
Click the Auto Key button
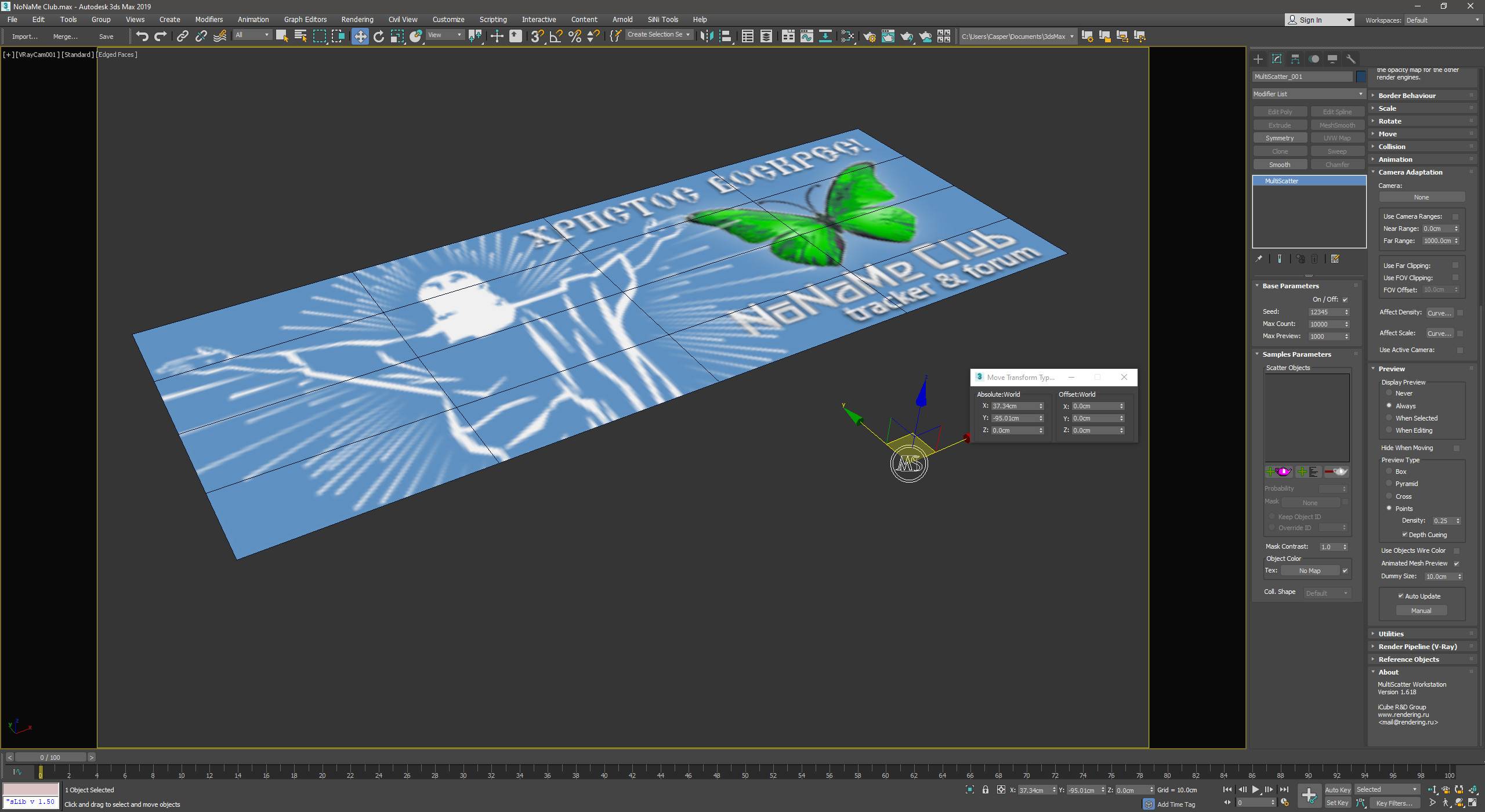pos(1338,790)
